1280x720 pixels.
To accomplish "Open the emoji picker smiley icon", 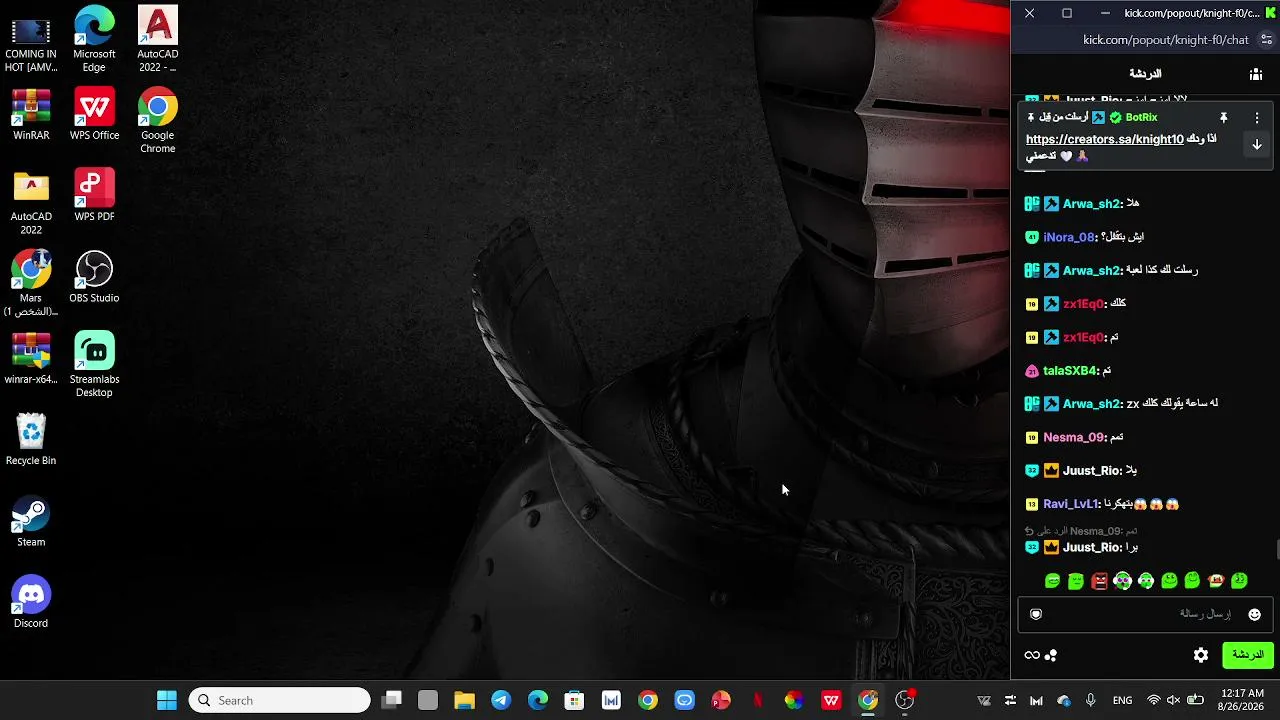I will tap(1254, 614).
